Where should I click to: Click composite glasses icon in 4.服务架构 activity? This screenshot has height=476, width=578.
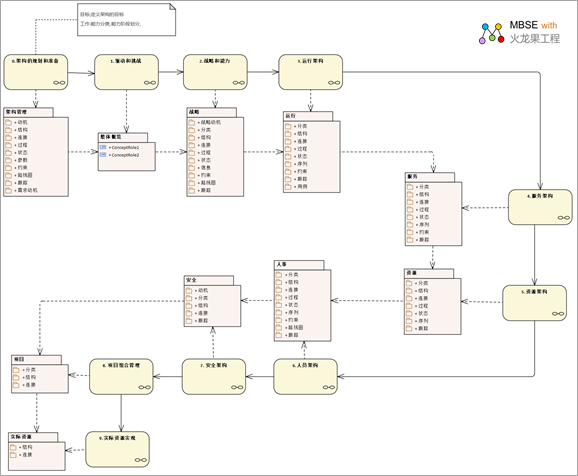564,218
